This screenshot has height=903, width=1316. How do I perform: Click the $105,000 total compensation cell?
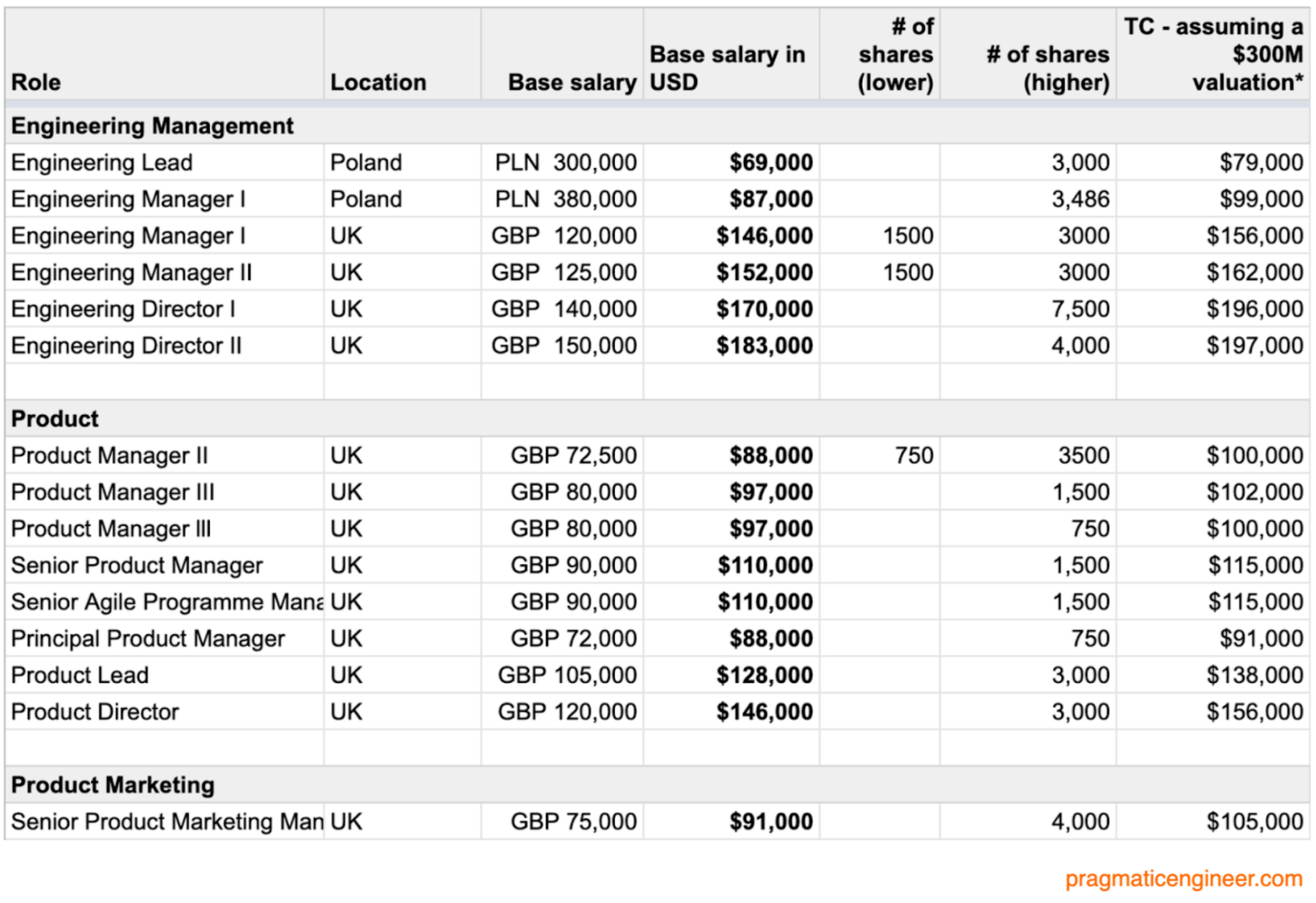1254,822
